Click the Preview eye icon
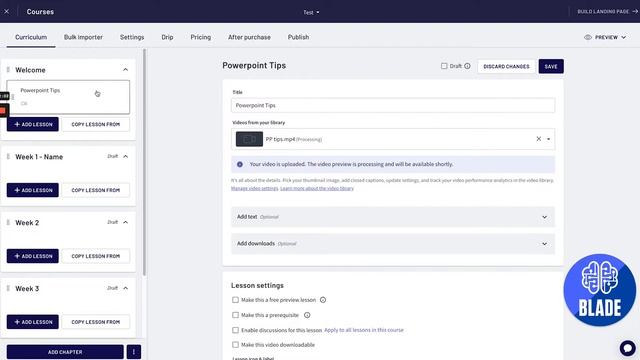The image size is (640, 360). (x=588, y=37)
